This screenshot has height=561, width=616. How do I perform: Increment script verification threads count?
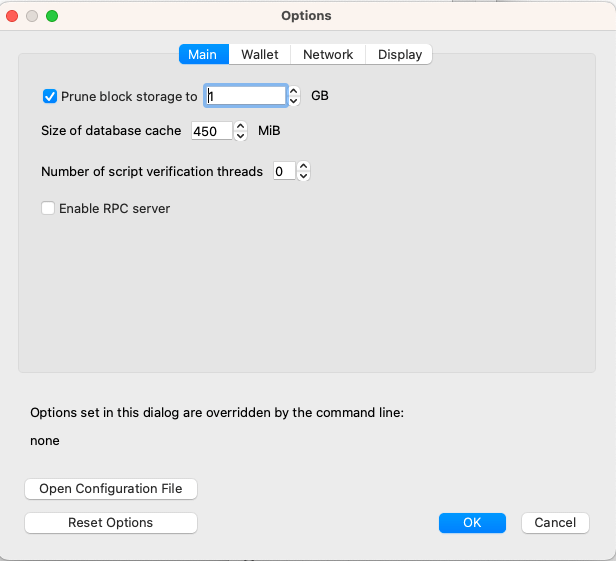point(304,166)
